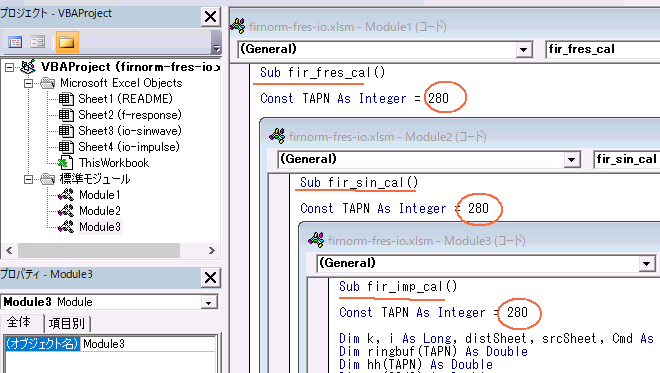Click Dim ringbuf(TAPN) As Double line
The image size is (660, 373).
point(434,352)
